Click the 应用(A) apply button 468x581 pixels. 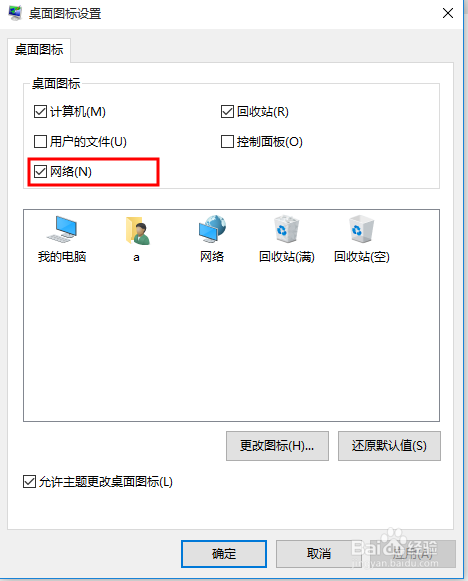coord(413,554)
